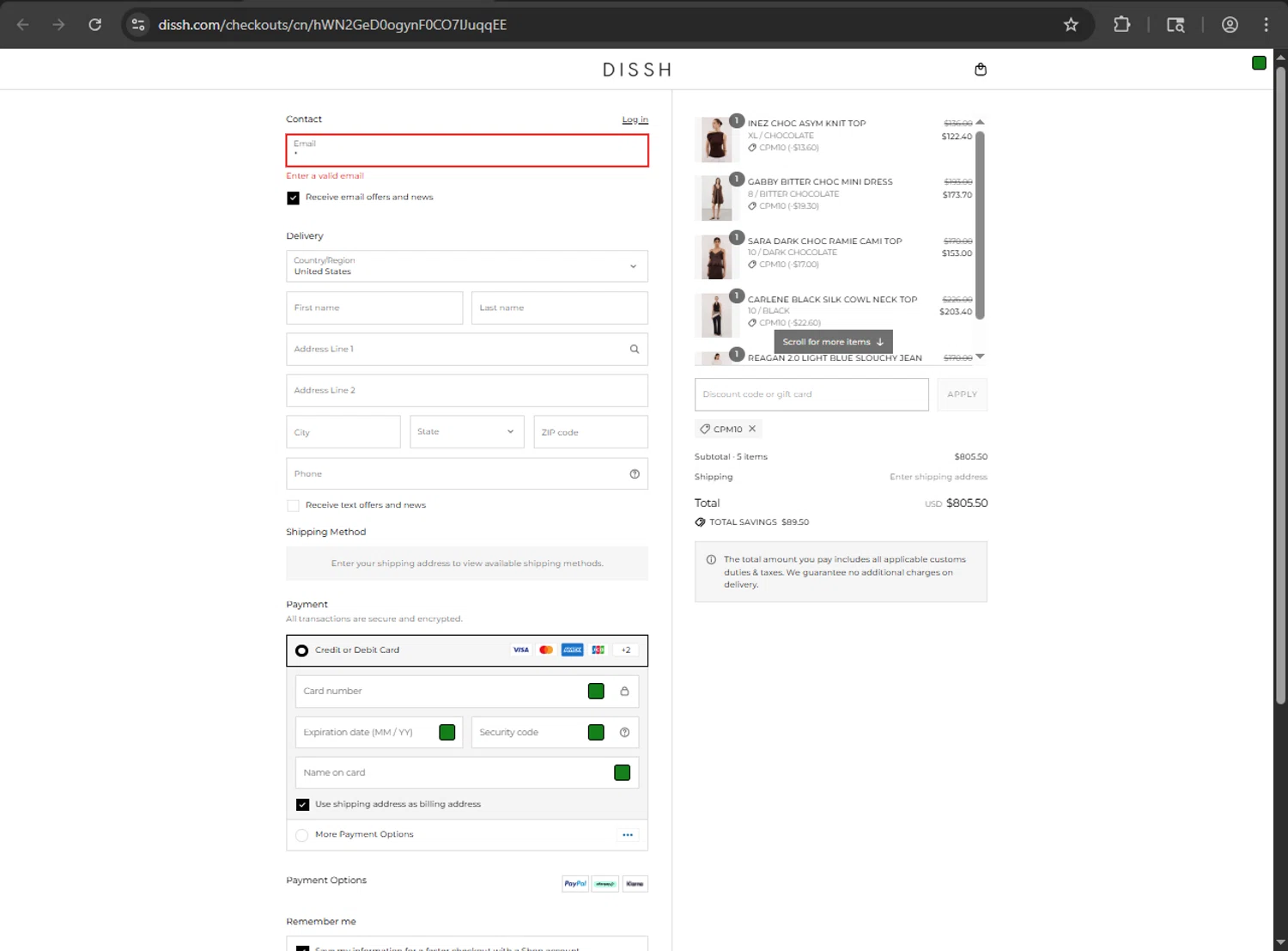Reload the checkout page
Image resolution: width=1288 pixels, height=951 pixels.
coord(95,24)
